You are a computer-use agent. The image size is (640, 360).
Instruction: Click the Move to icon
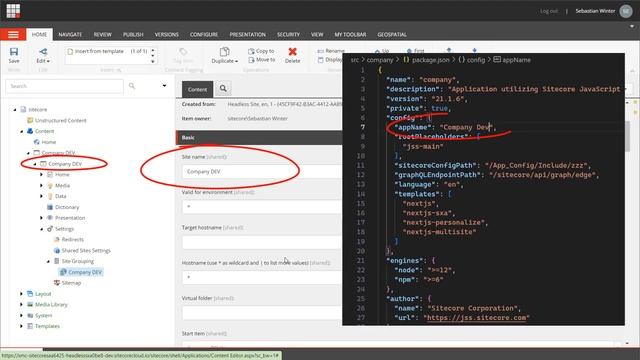point(251,60)
